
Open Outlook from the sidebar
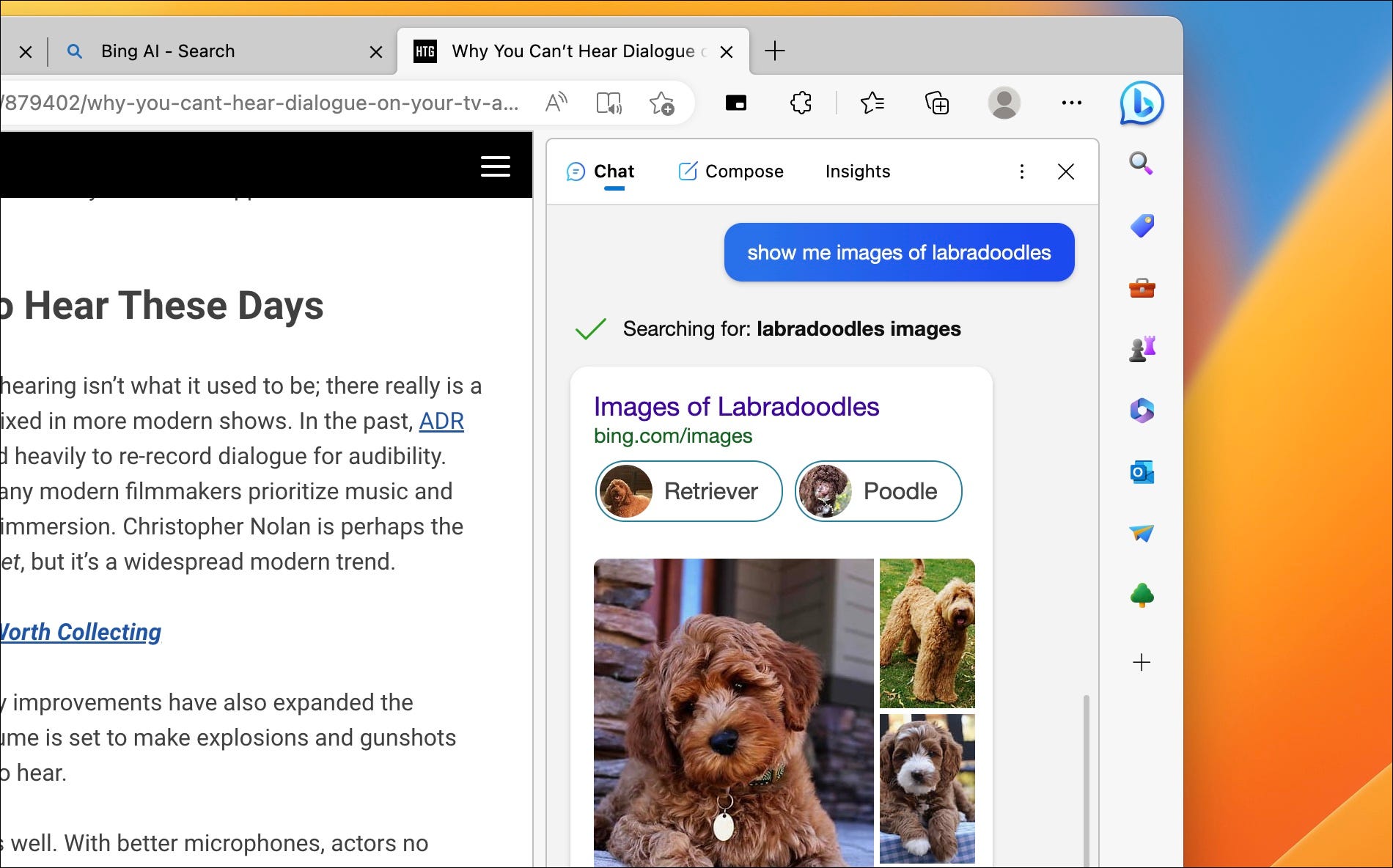(x=1142, y=472)
